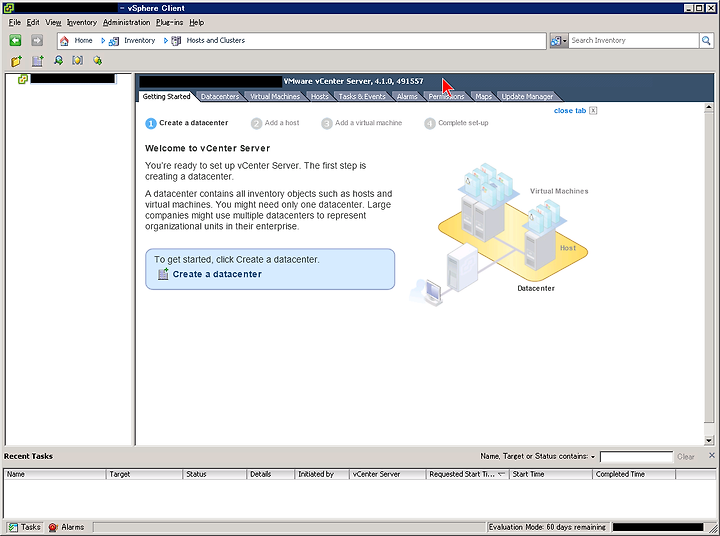Open the search type dropdown
This screenshot has height=536, width=720.
[x=559, y=40]
